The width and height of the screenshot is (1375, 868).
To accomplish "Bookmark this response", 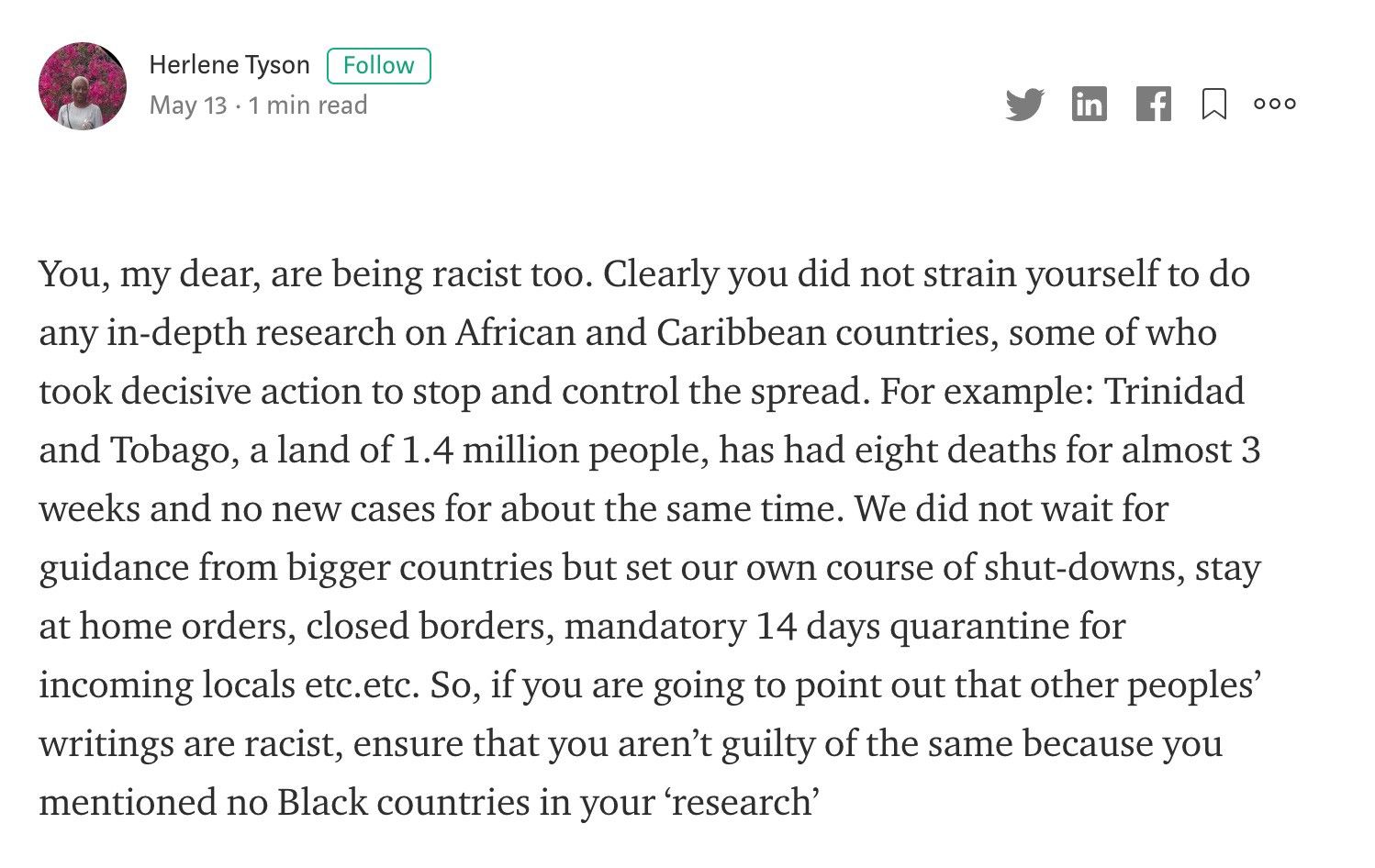I will [1214, 104].
